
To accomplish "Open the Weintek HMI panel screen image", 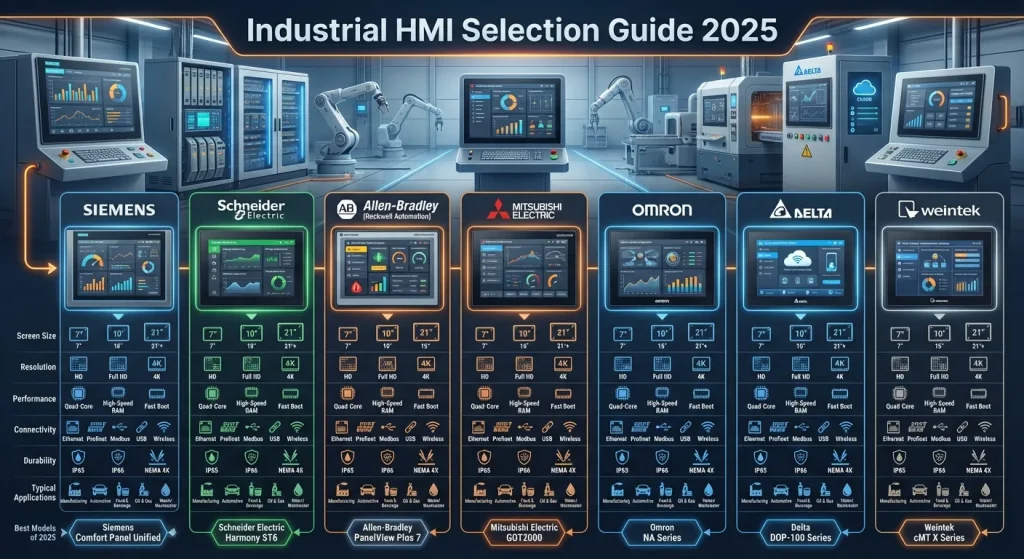I will pos(939,268).
